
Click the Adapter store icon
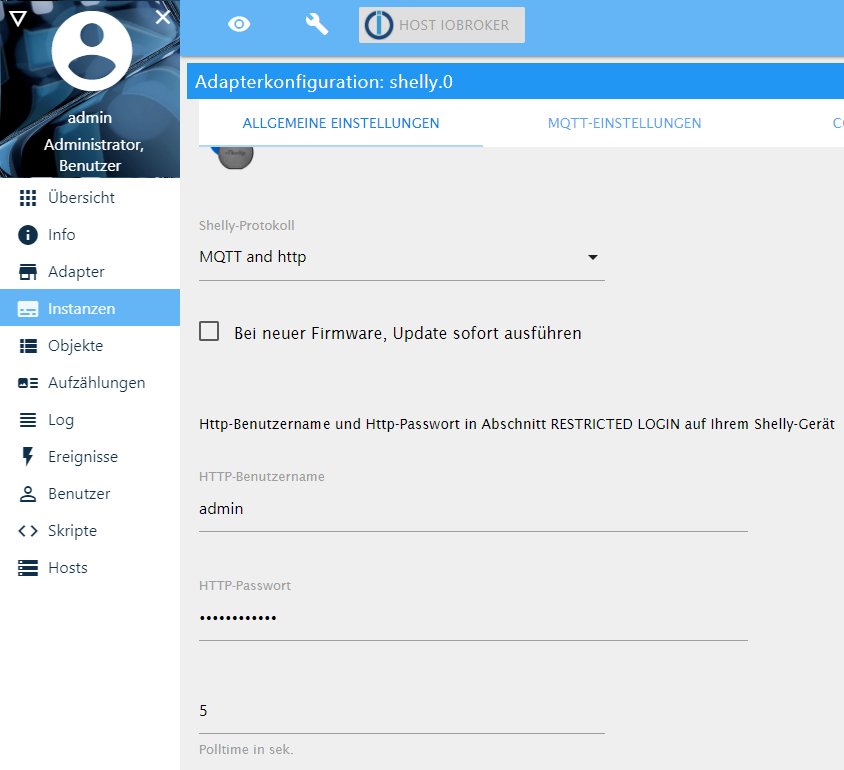coord(28,272)
